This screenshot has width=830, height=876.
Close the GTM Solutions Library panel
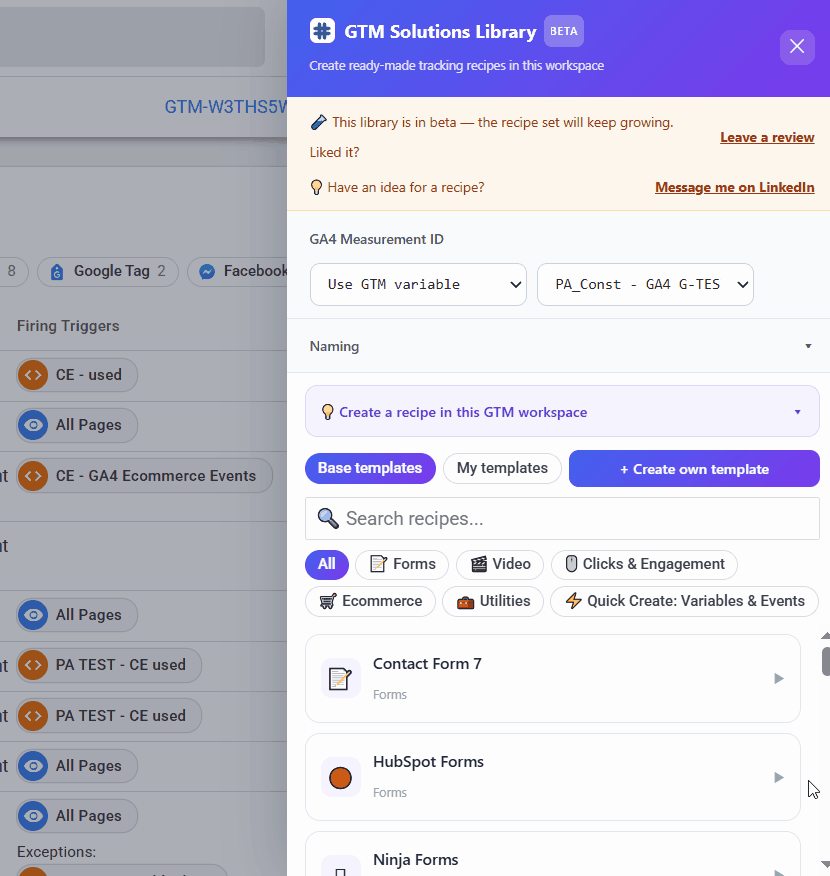tap(797, 47)
